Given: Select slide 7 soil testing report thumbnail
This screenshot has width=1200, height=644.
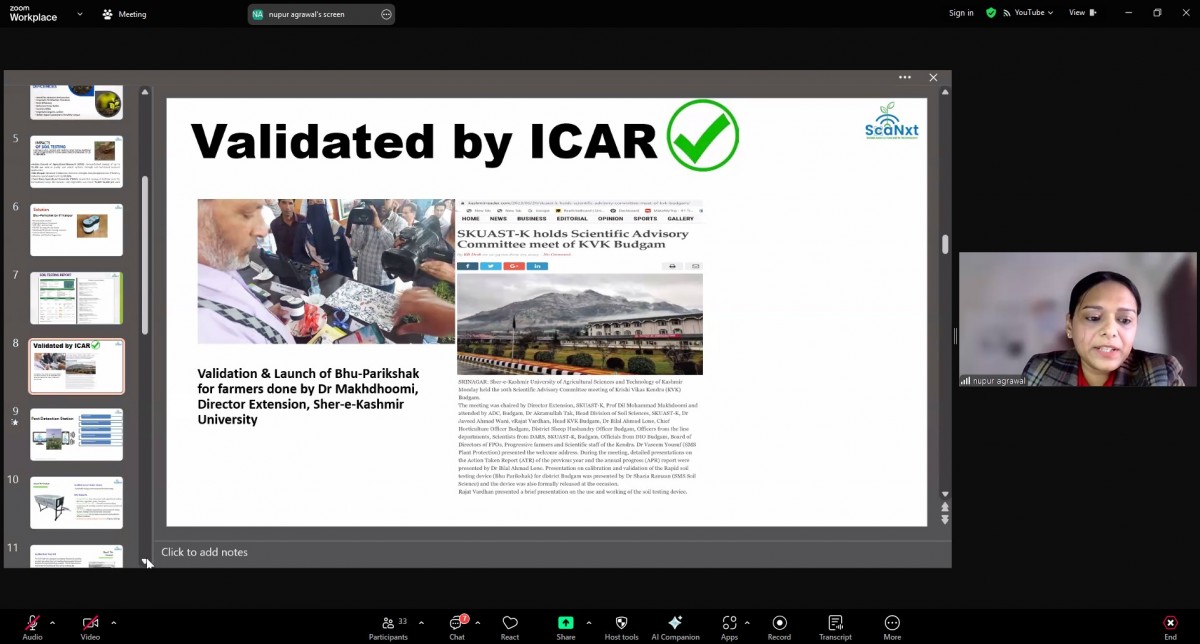Looking at the screenshot, I should [x=76, y=298].
